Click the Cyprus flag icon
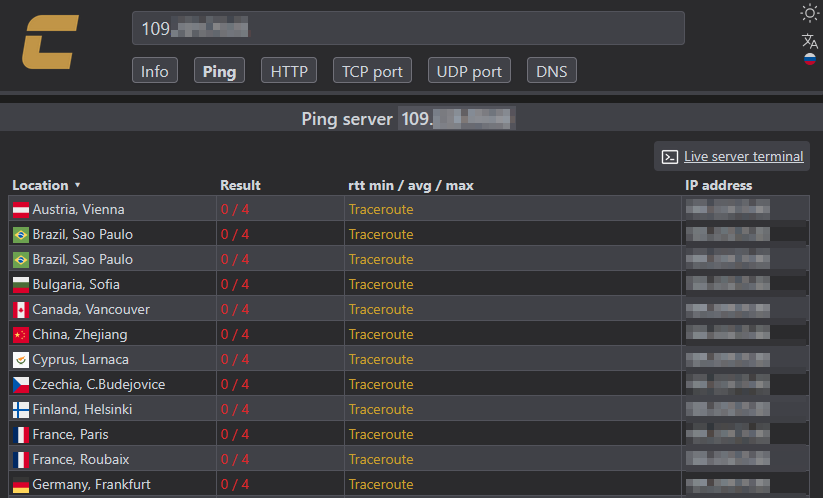 pos(20,360)
